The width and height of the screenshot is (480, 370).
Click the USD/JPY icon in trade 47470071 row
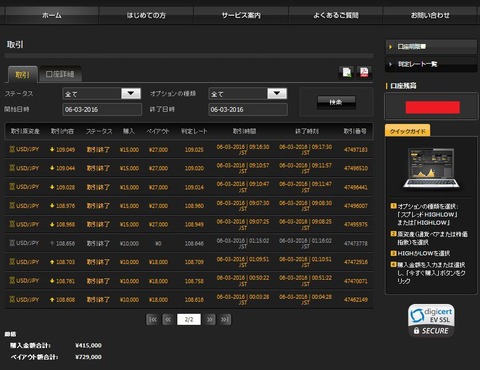click(12, 281)
